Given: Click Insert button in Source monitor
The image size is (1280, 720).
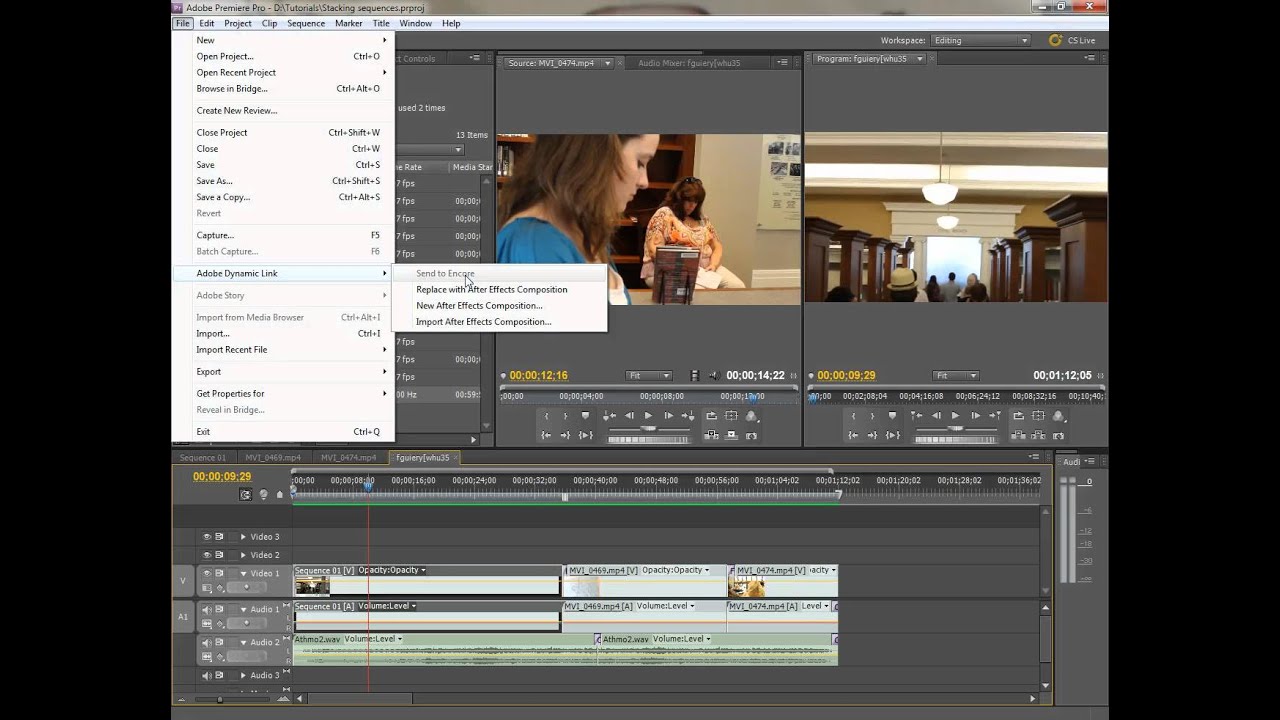Looking at the screenshot, I should (x=711, y=435).
